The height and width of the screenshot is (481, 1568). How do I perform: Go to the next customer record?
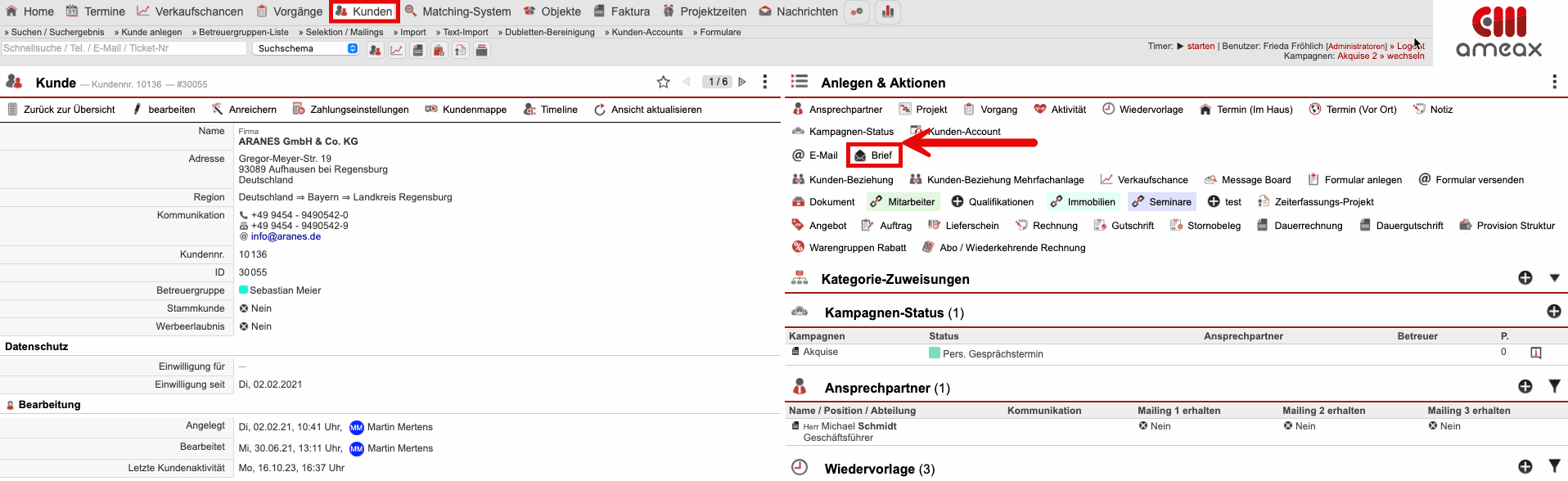tap(742, 82)
